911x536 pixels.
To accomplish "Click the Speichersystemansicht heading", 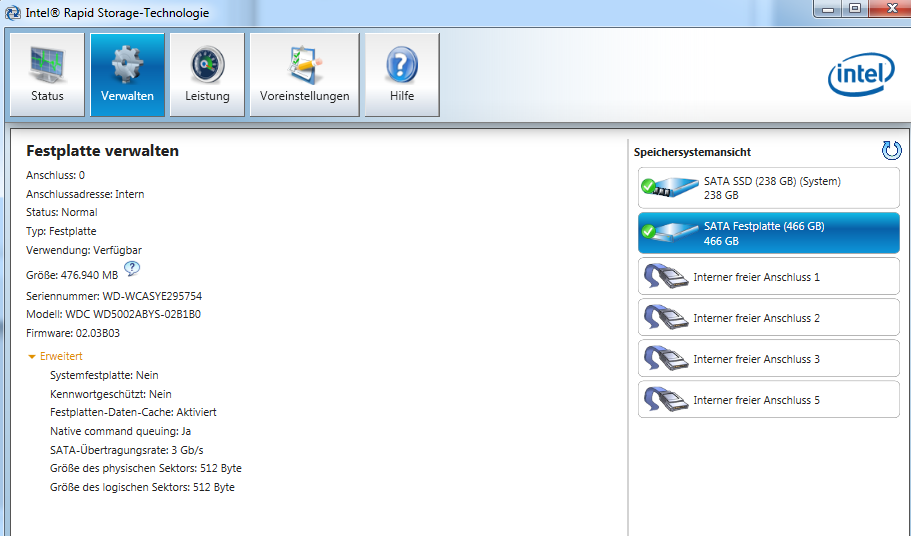I will coord(692,152).
